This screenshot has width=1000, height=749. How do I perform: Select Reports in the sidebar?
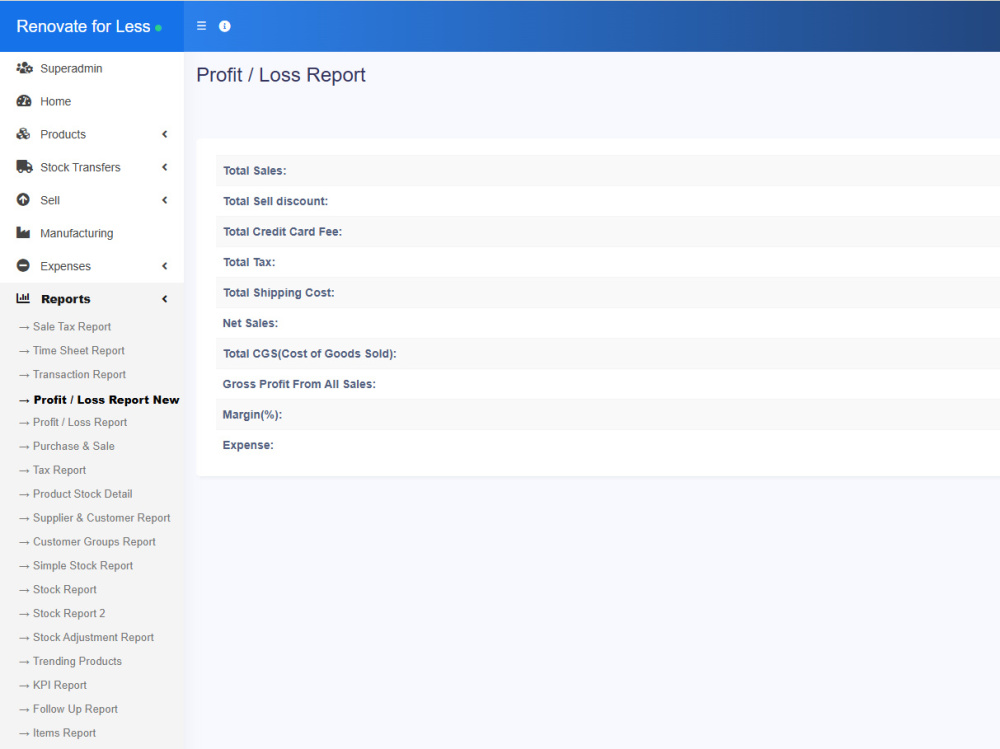coord(66,299)
